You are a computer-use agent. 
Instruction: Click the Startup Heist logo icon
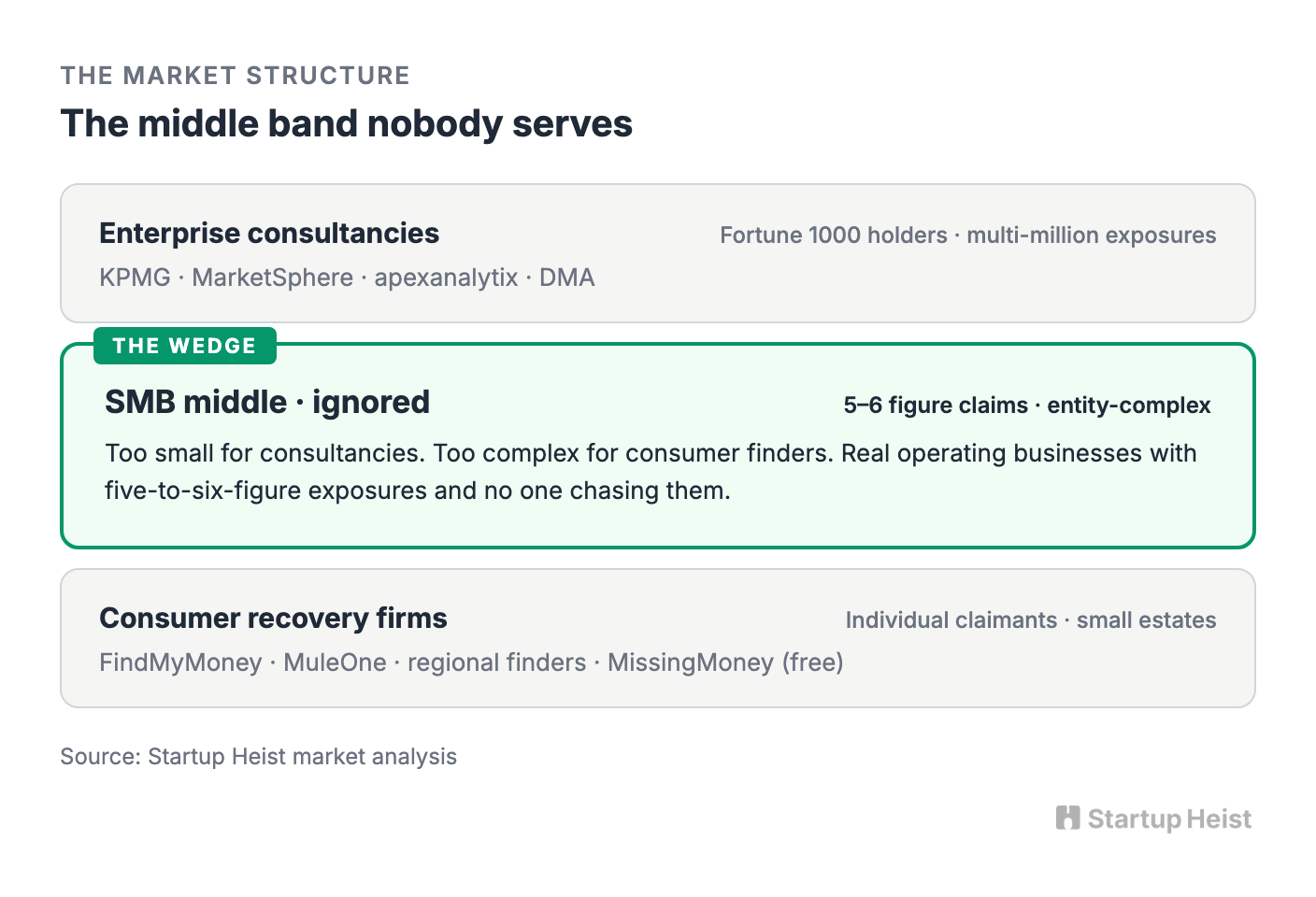coord(1068,819)
